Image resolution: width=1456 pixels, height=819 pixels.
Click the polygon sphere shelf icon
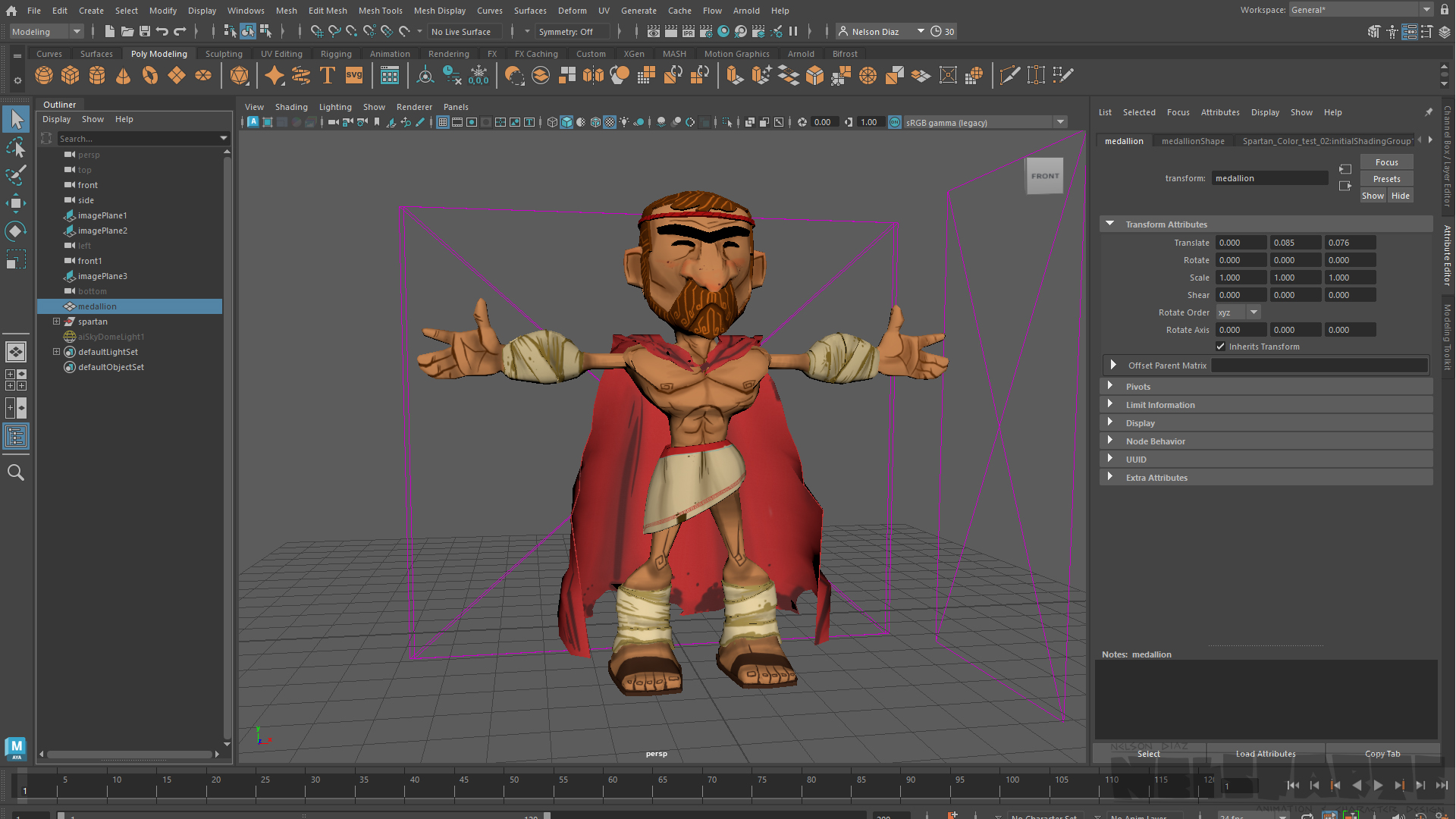click(x=44, y=75)
